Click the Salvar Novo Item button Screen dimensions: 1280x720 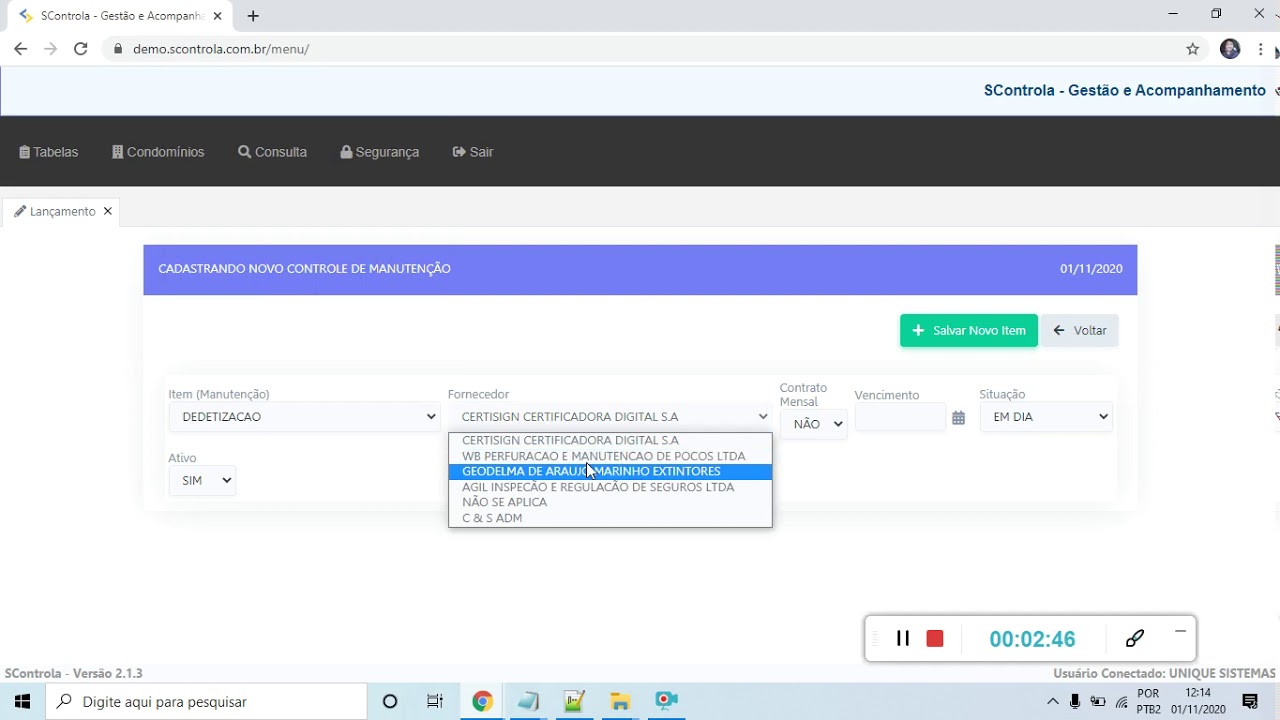969,330
